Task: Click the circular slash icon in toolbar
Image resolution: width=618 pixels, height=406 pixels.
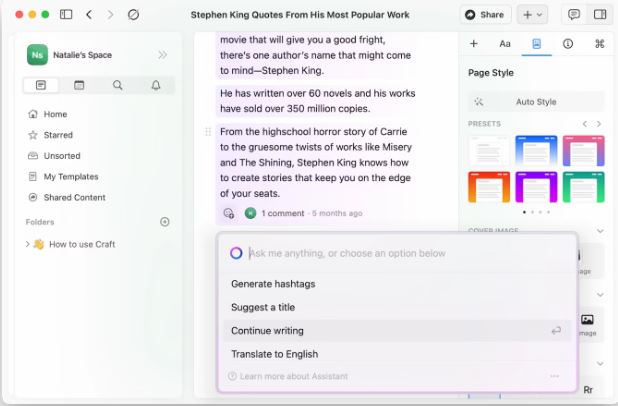Action: (x=133, y=15)
